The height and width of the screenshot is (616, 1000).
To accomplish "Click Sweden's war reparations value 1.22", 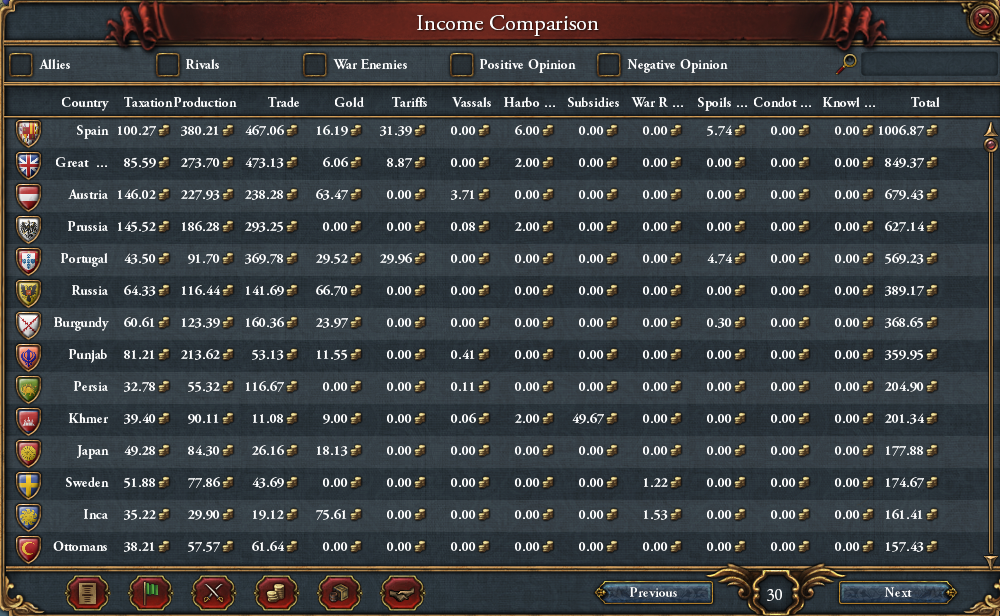I will [x=655, y=483].
